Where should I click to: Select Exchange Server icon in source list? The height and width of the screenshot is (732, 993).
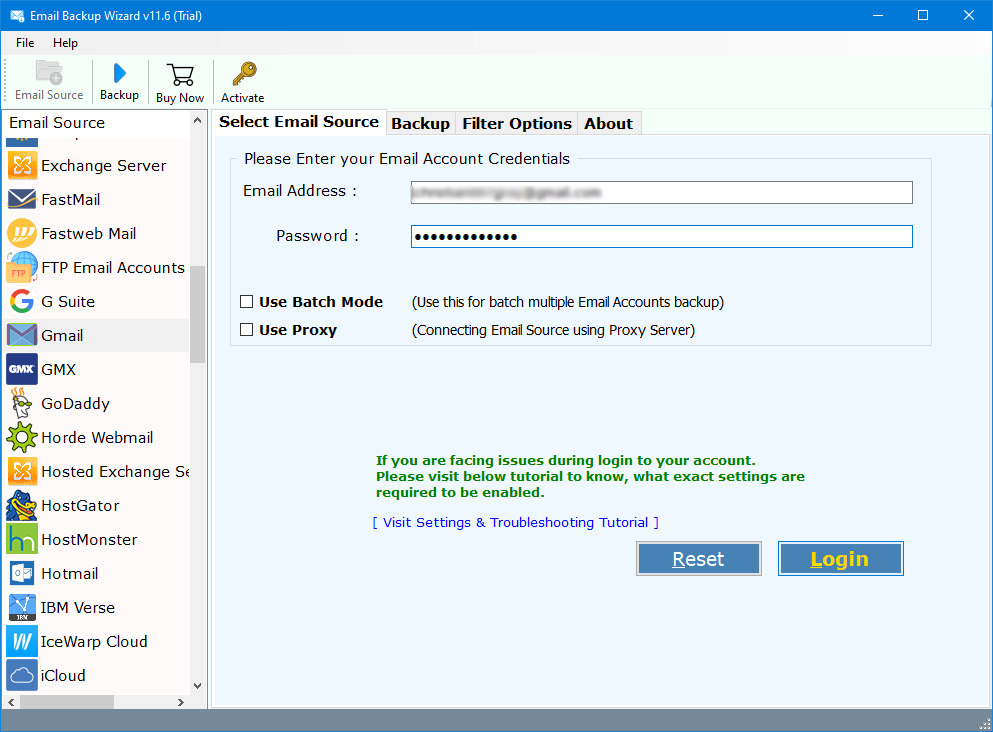point(22,165)
